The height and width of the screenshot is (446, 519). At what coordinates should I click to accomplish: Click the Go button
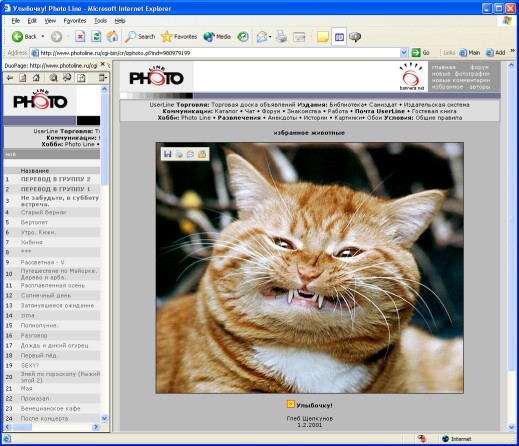[x=420, y=53]
